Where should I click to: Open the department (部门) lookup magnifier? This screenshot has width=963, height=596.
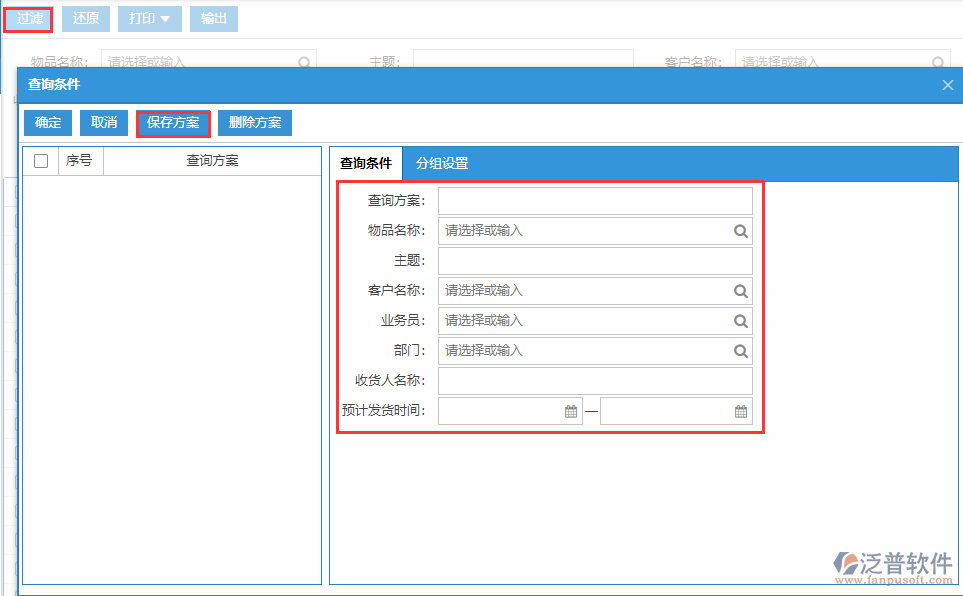point(740,350)
